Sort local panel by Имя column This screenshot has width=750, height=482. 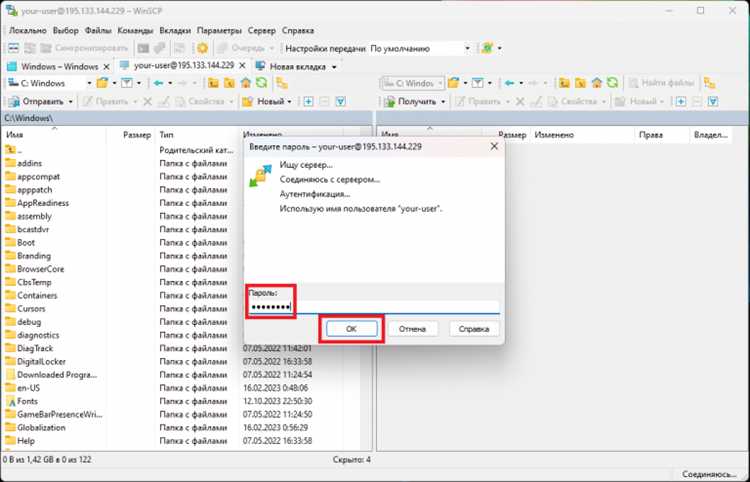(55, 135)
